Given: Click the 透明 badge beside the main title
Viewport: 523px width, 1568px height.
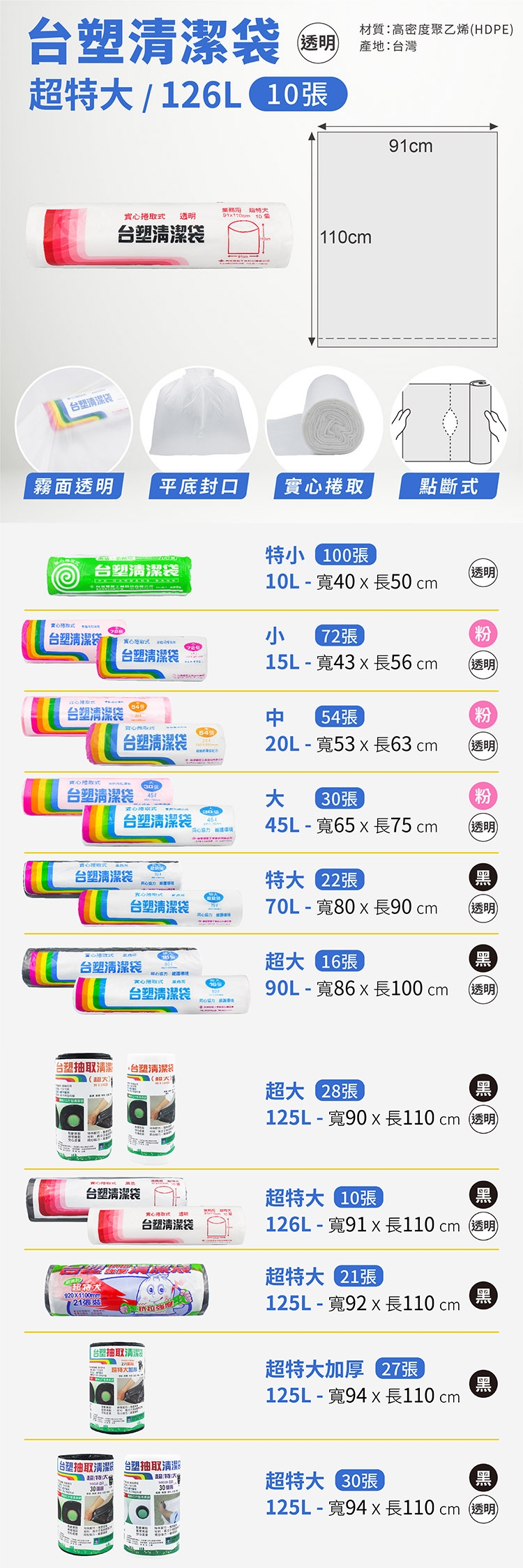Looking at the screenshot, I should click(x=317, y=43).
